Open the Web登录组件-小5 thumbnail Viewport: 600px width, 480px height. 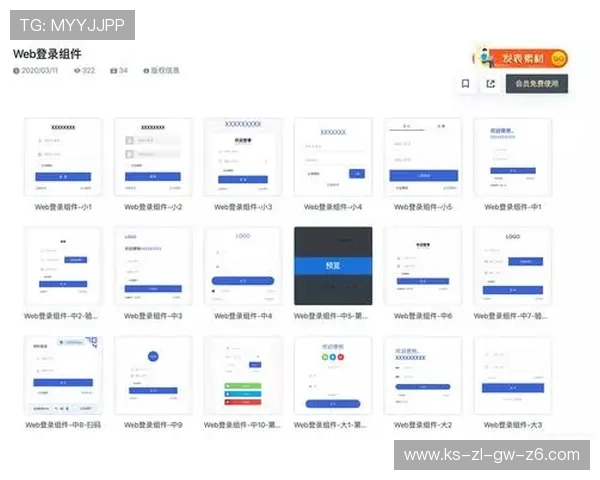click(423, 157)
